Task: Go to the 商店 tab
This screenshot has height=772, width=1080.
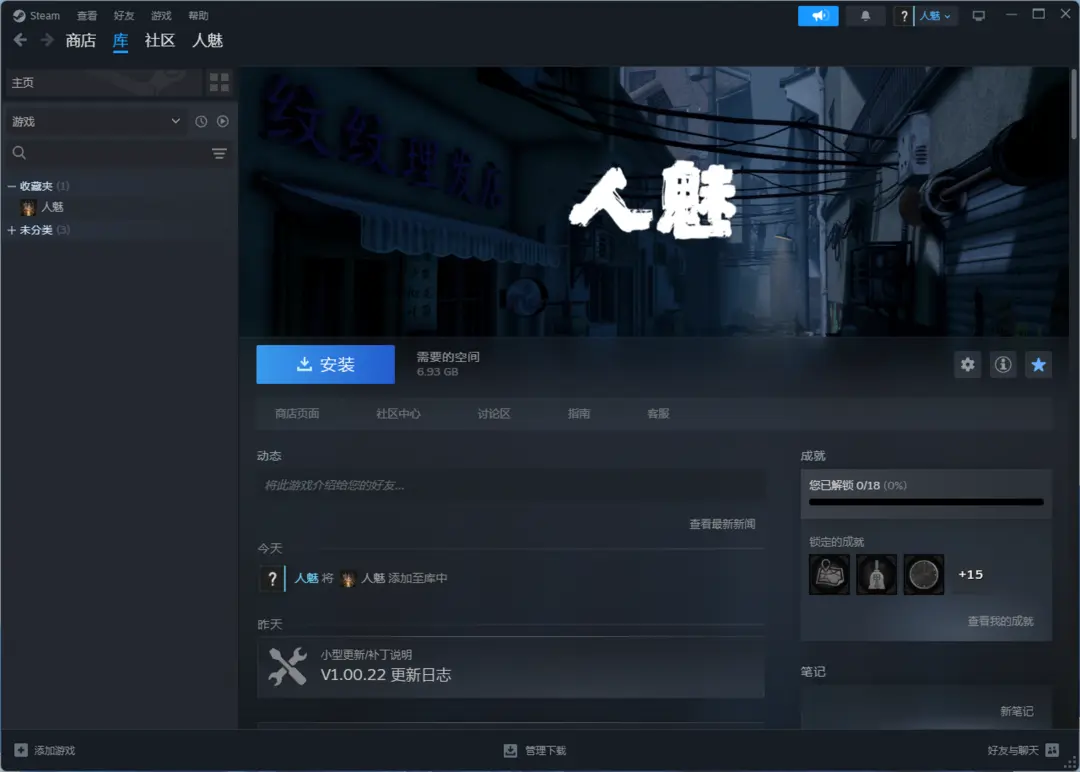Action: click(81, 41)
